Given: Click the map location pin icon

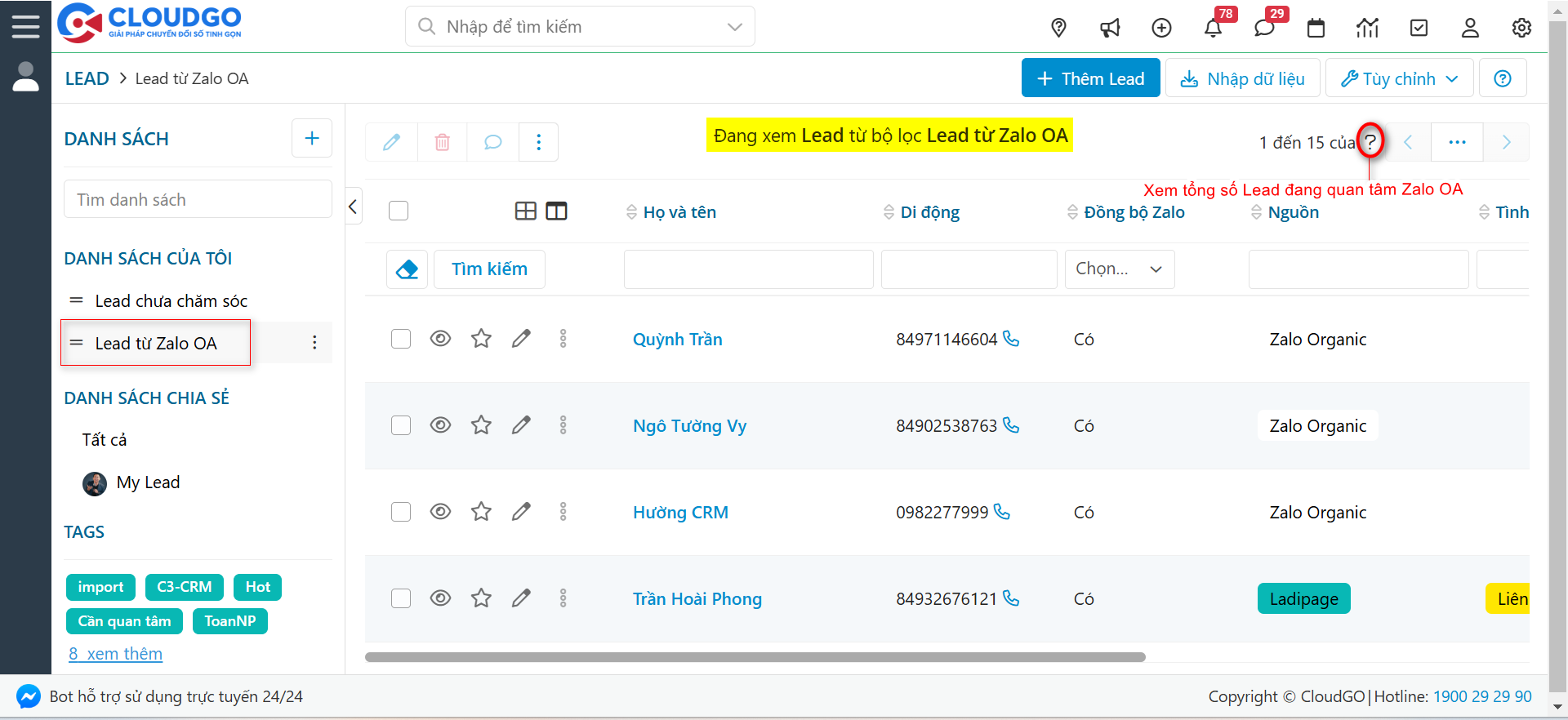Looking at the screenshot, I should pos(1058,28).
